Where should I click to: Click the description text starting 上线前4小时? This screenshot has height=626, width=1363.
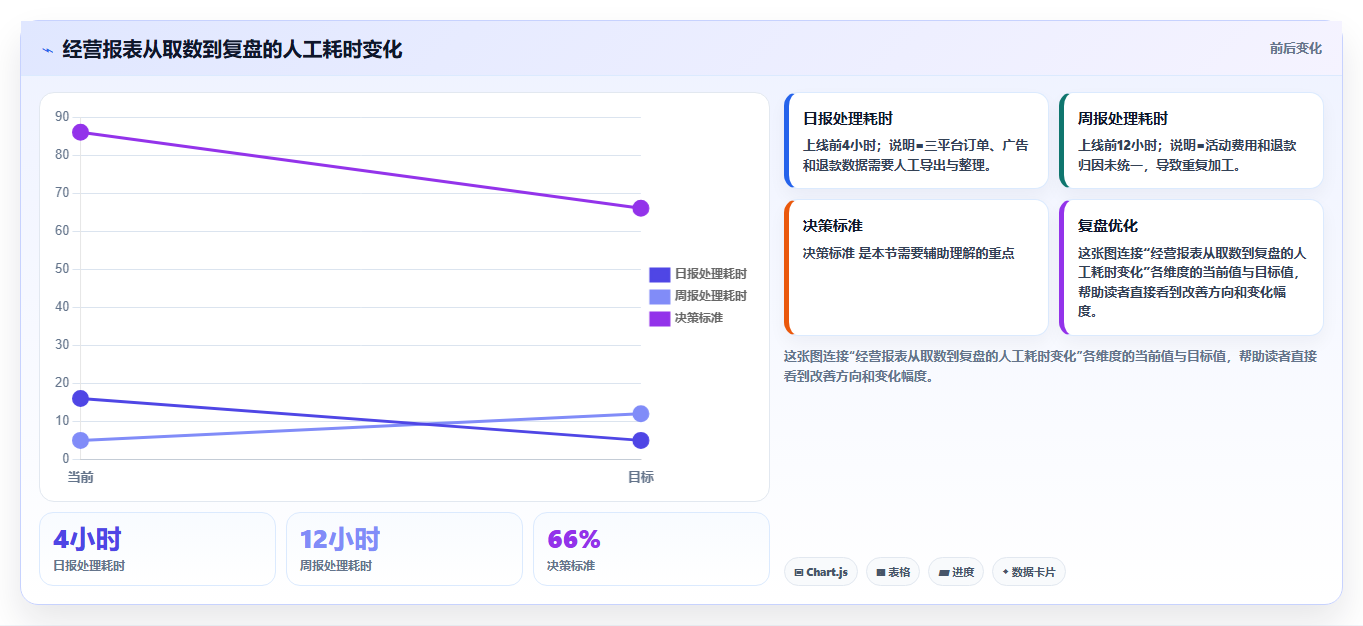pyautogui.click(x=915, y=155)
